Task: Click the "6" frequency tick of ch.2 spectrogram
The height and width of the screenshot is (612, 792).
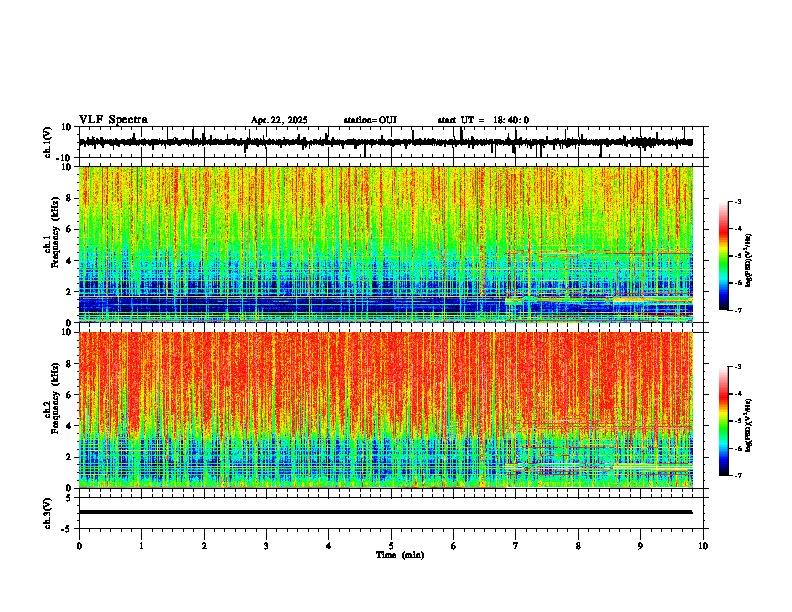Action: 70,394
